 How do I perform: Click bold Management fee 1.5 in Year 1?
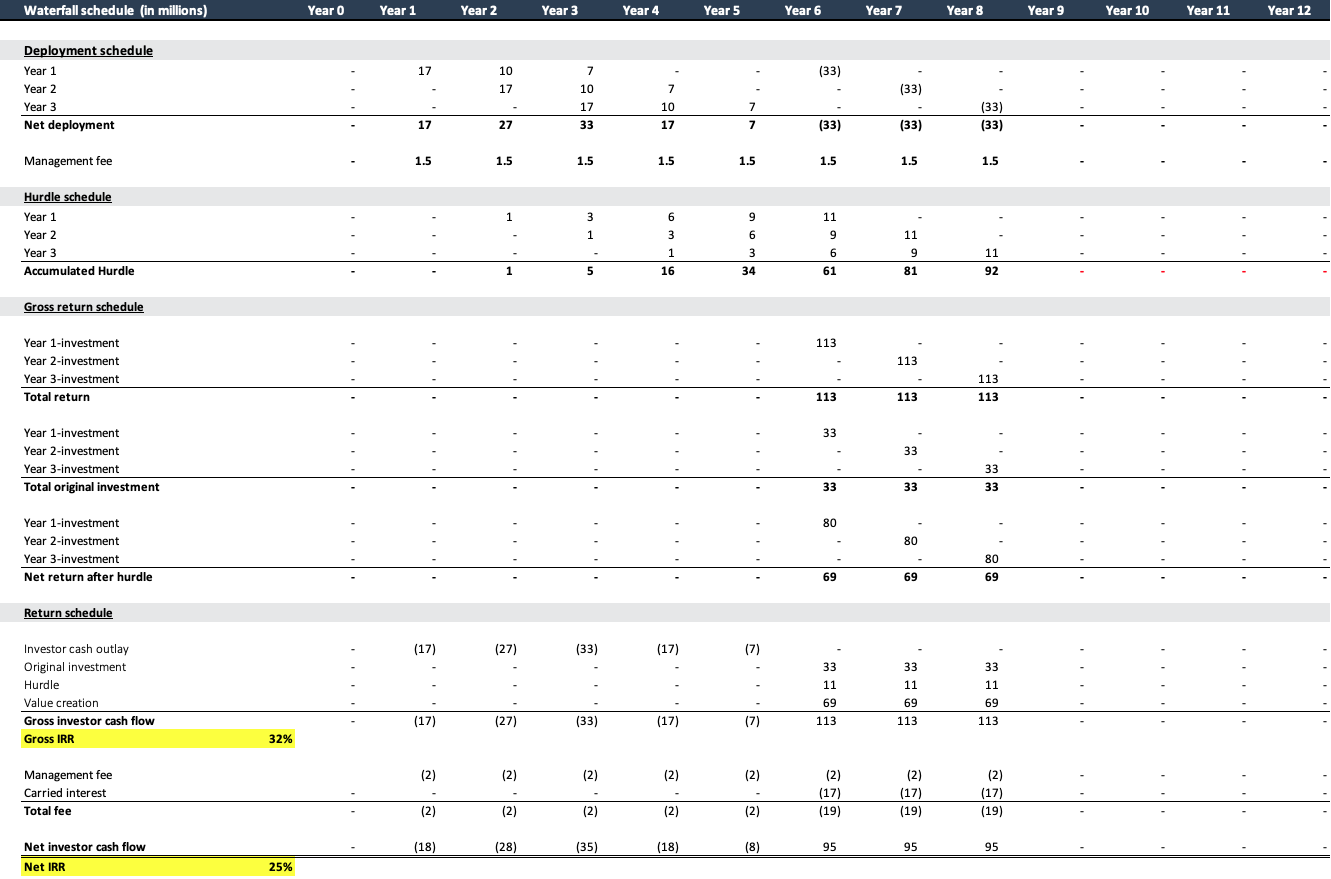pyautogui.click(x=423, y=161)
